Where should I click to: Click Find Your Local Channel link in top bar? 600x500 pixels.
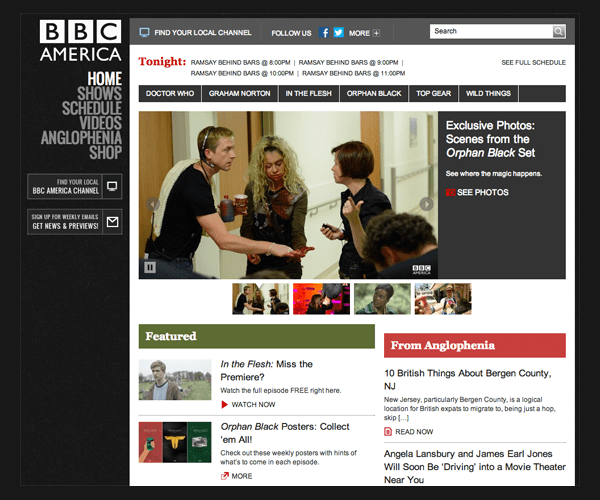(x=203, y=33)
